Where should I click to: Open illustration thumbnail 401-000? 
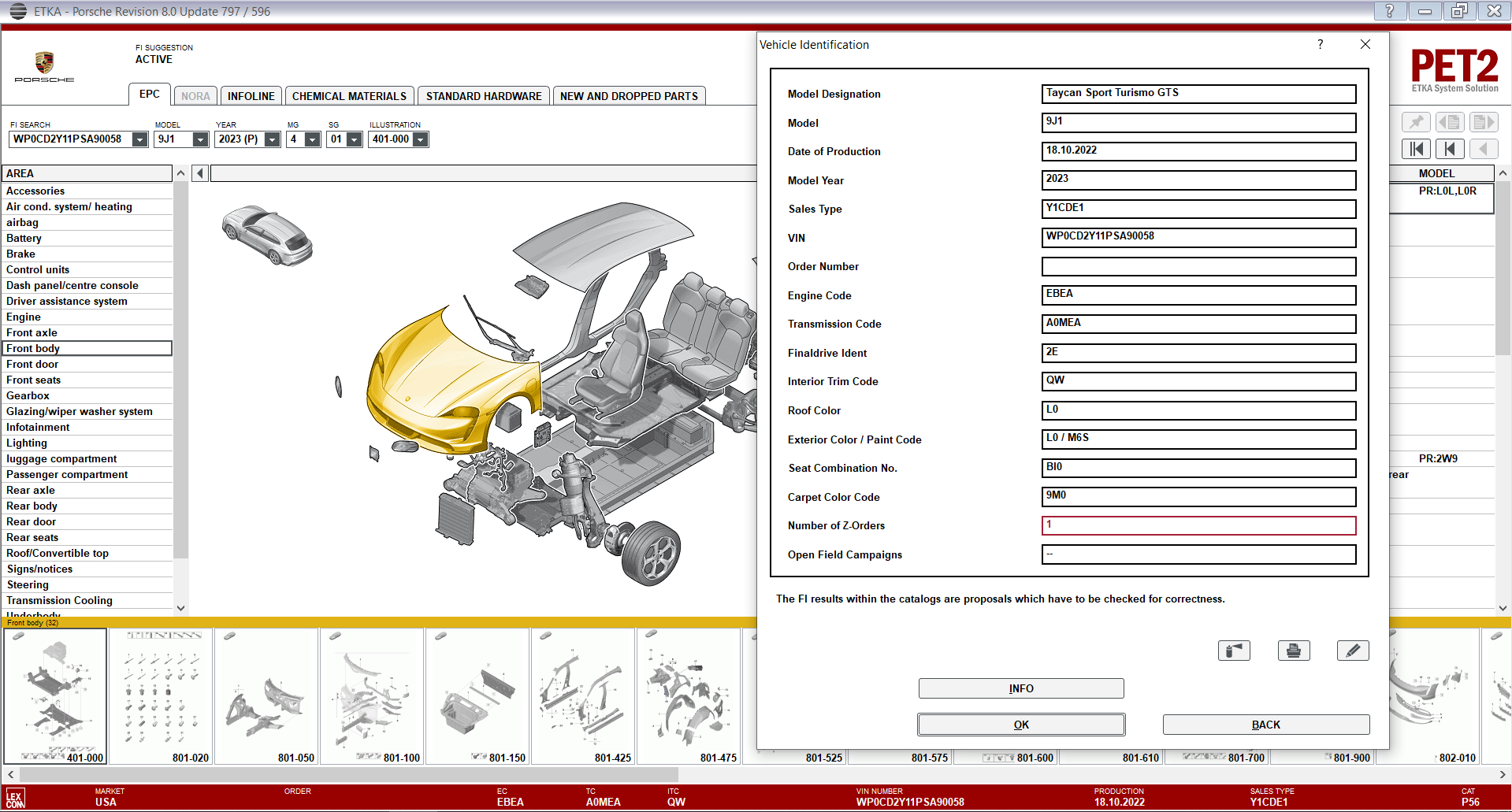(55, 696)
